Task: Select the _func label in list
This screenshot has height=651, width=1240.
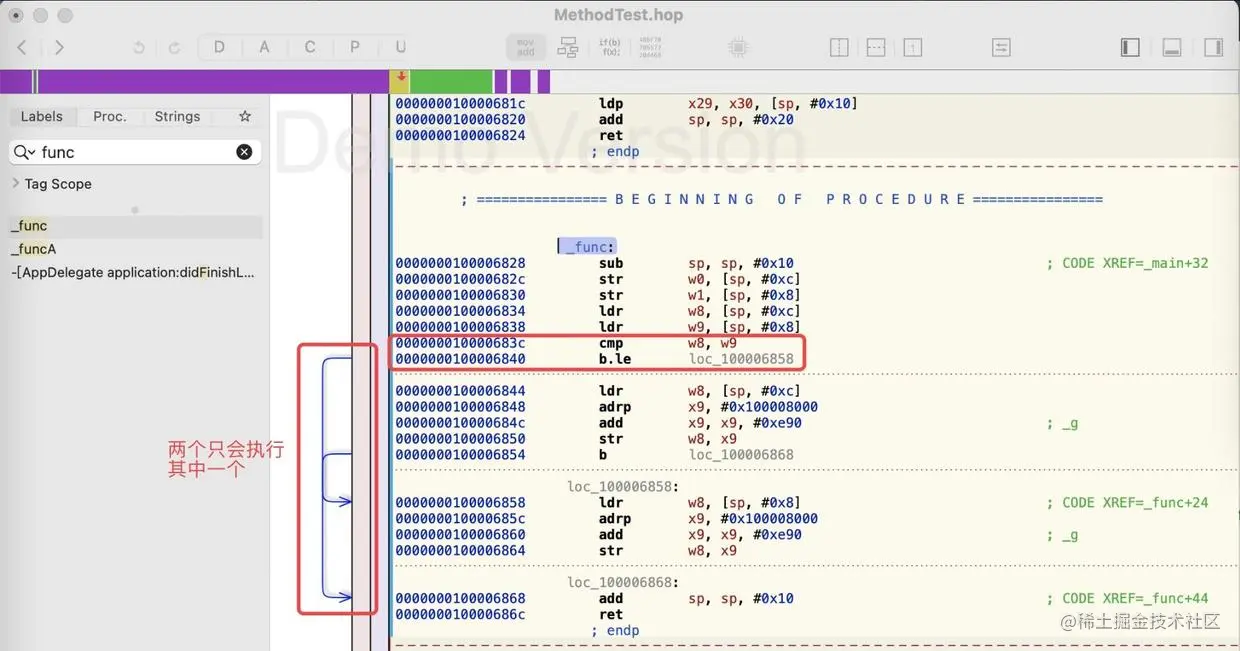Action: click(x=135, y=226)
